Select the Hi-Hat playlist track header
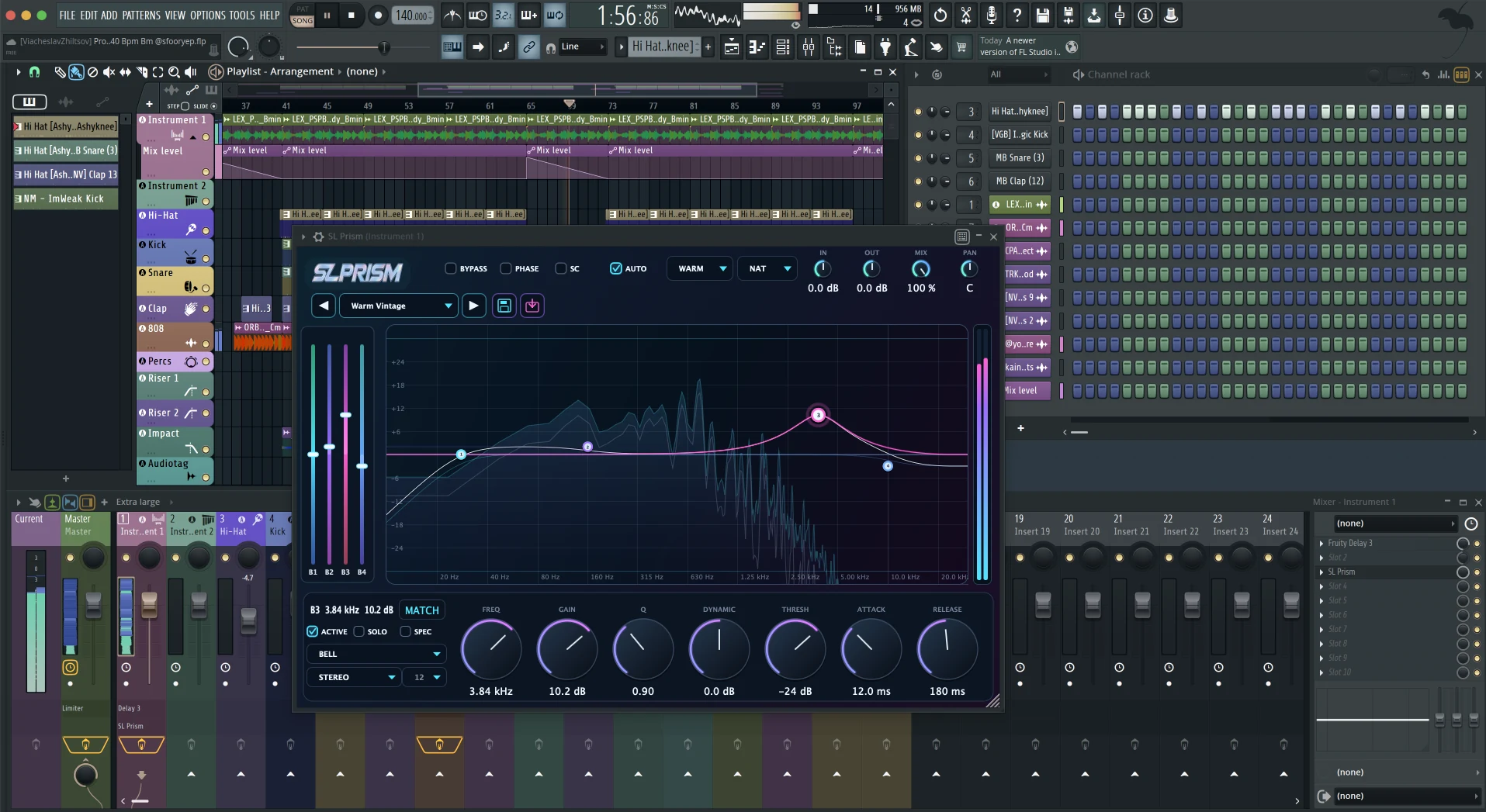Screen dimensions: 1486x812 [x=175, y=223]
